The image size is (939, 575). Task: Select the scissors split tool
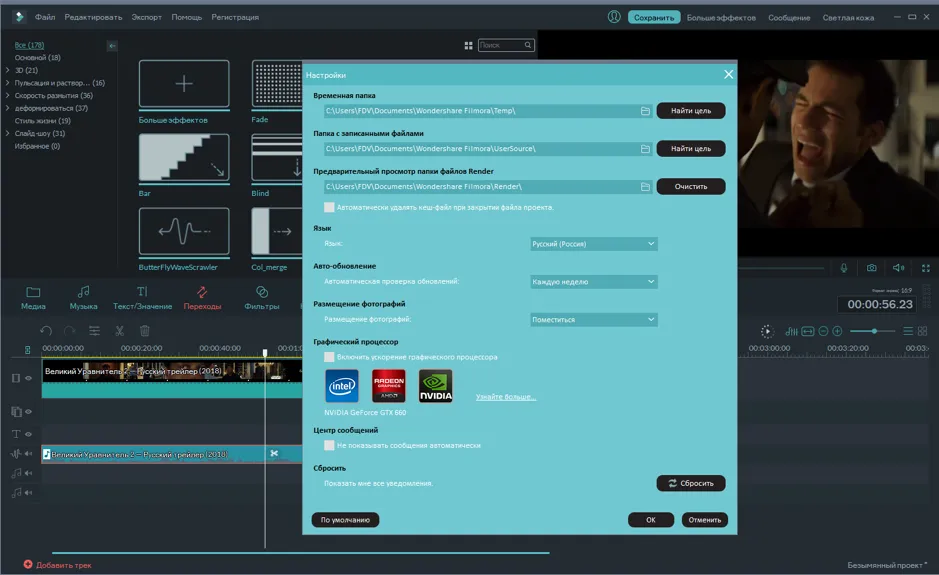(120, 331)
